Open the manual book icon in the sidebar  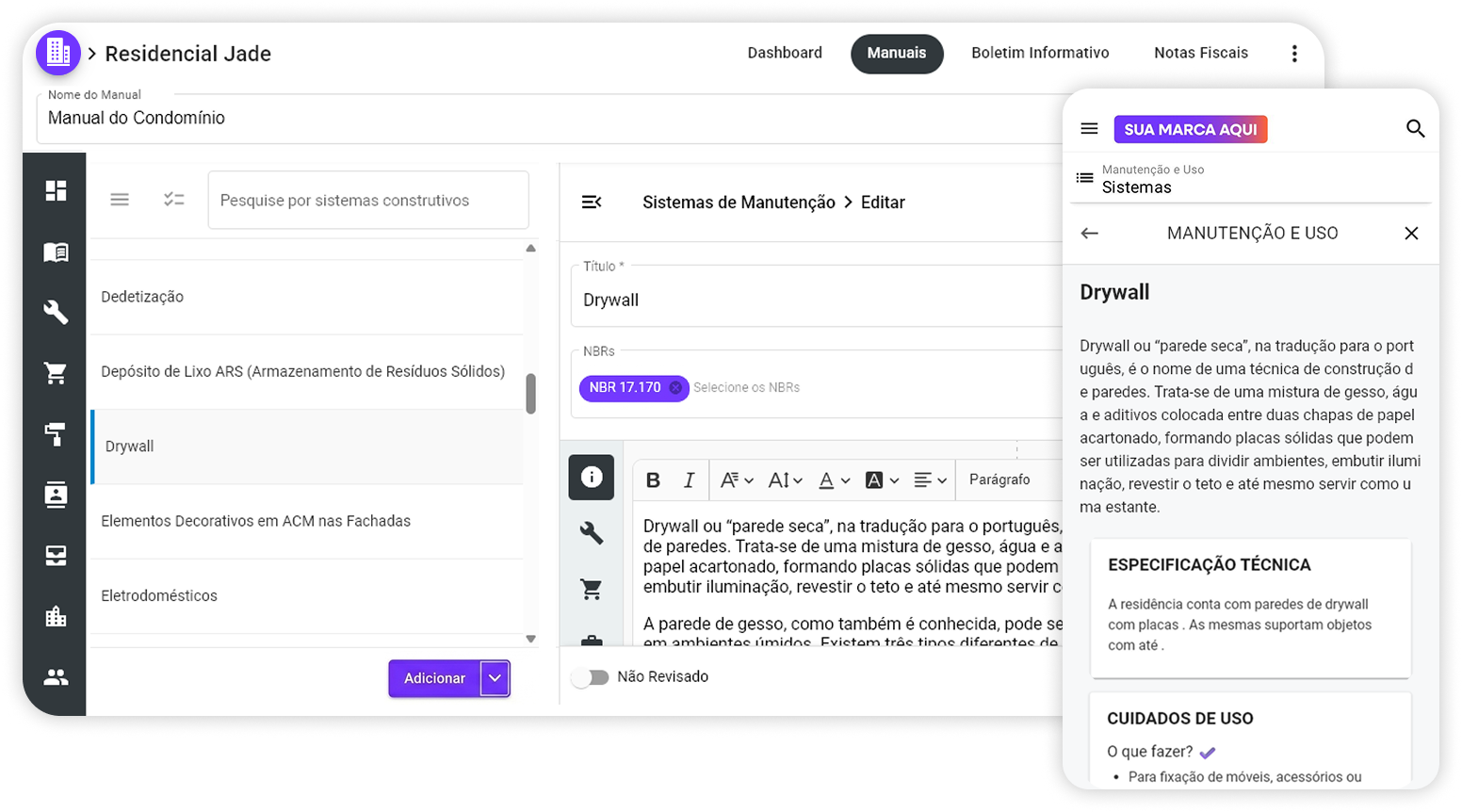click(x=57, y=252)
